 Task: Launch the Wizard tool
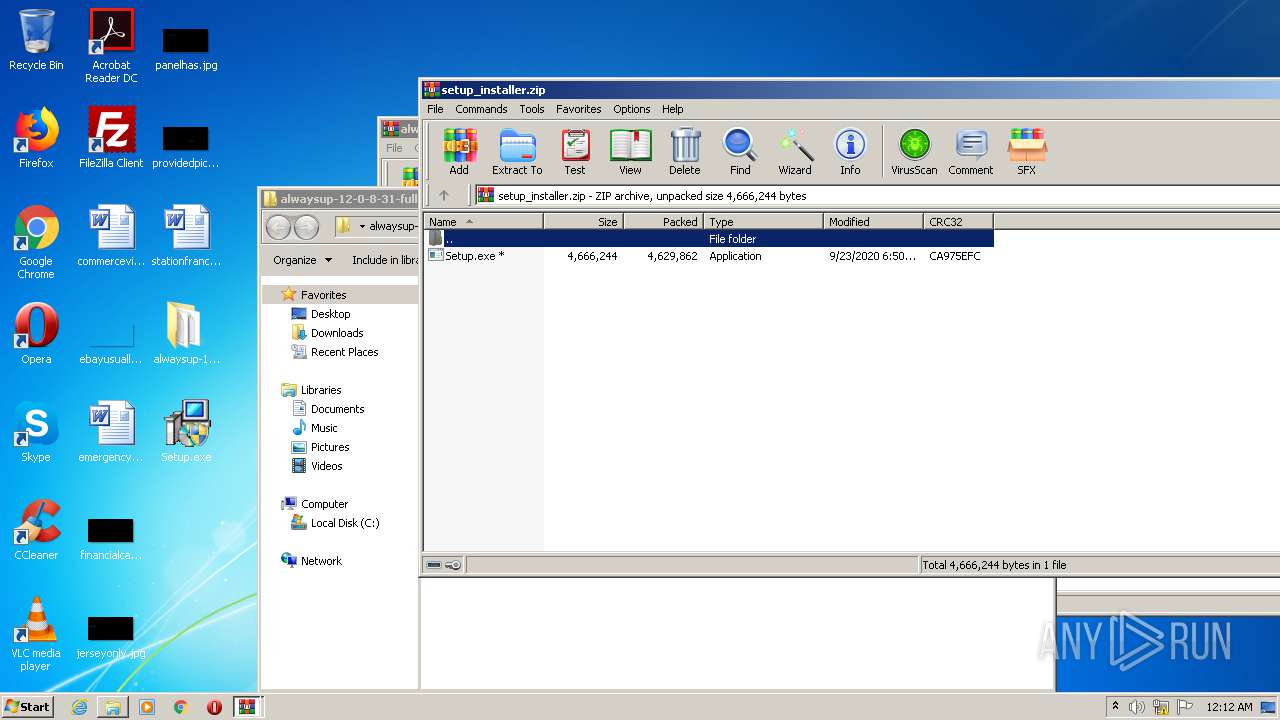(x=795, y=152)
